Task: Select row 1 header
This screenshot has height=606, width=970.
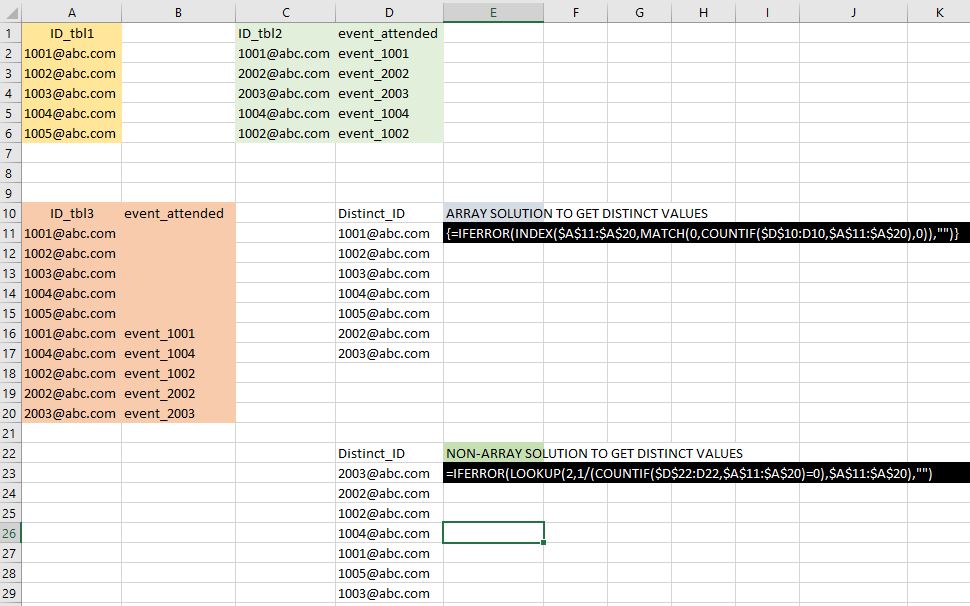Action: click(9, 33)
